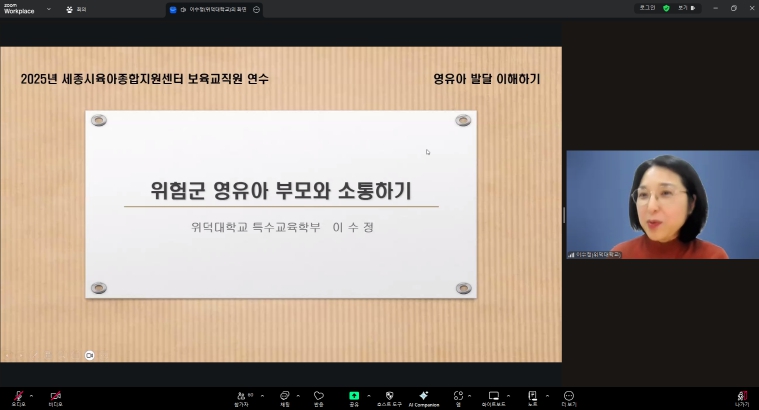Expand video options arrow next to camera
This screenshot has width=759, height=410.
point(69,393)
